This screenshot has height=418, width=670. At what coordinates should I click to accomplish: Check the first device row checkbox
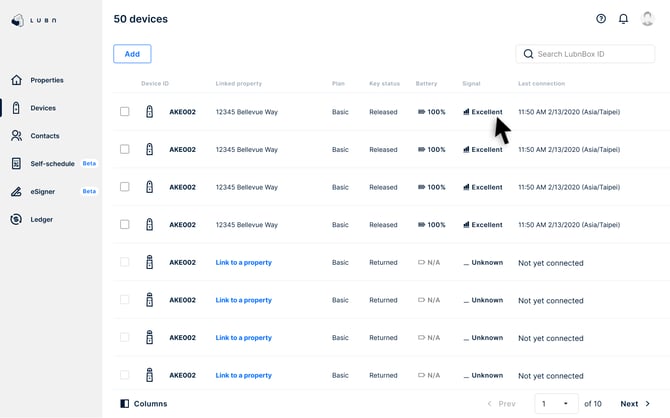125,112
